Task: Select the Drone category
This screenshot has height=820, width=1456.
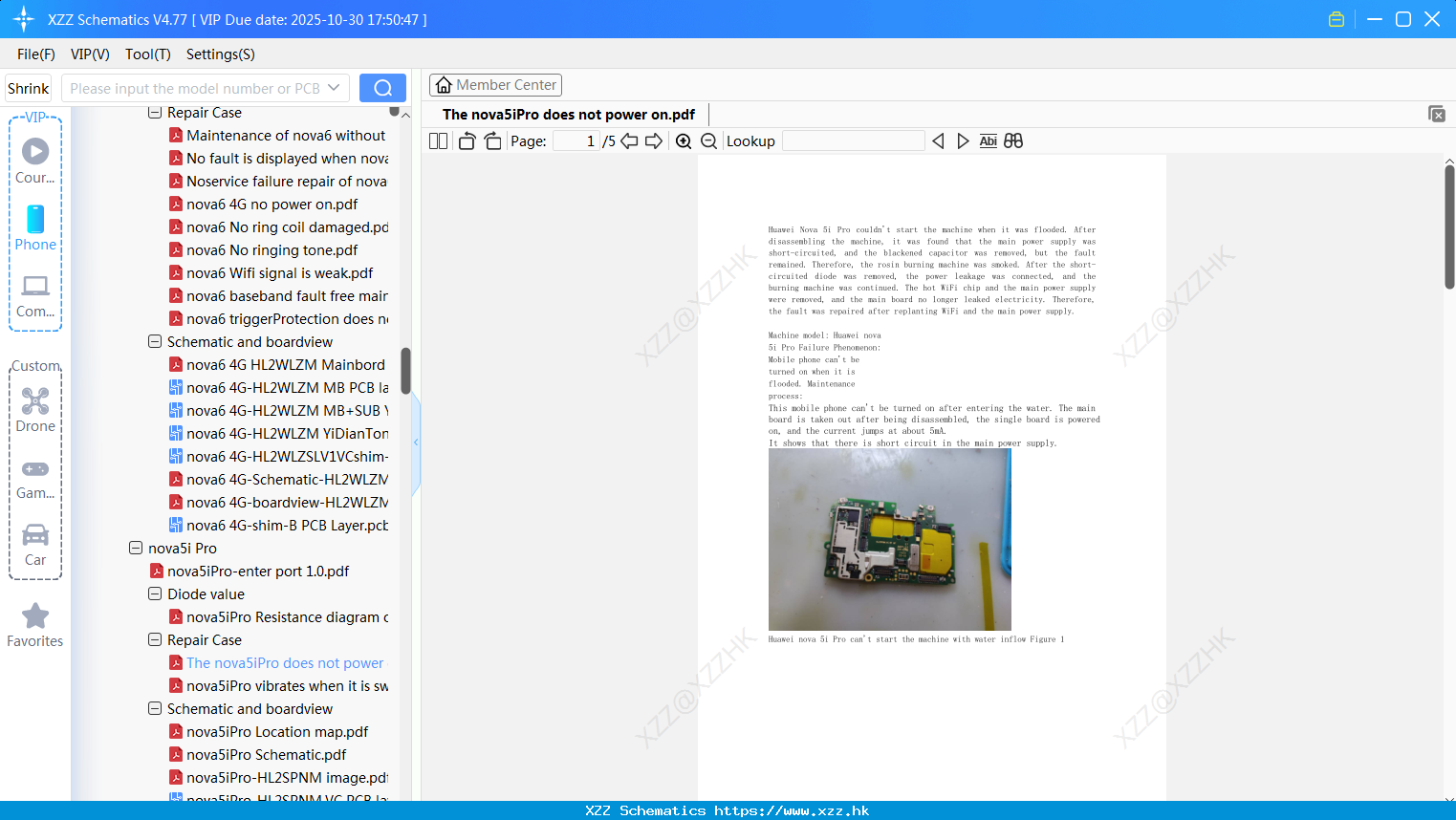Action: [x=35, y=410]
